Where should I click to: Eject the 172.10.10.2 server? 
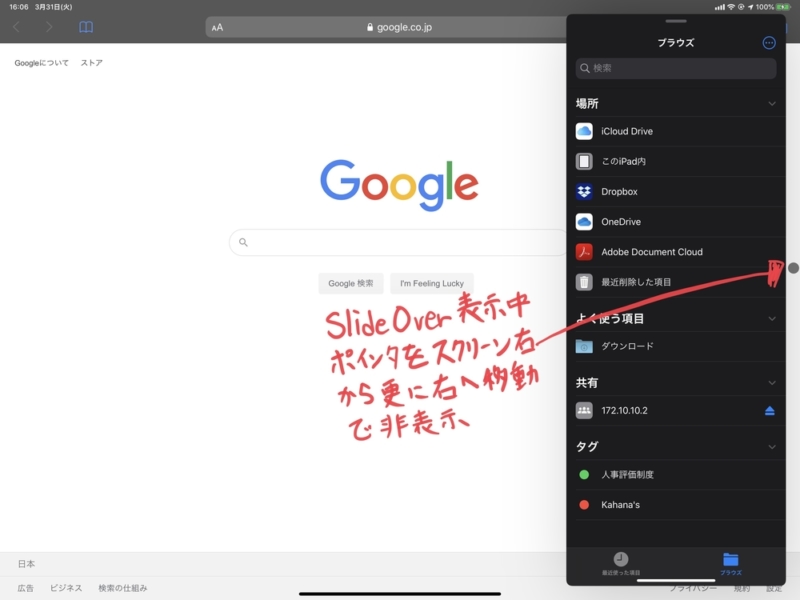[x=770, y=411]
